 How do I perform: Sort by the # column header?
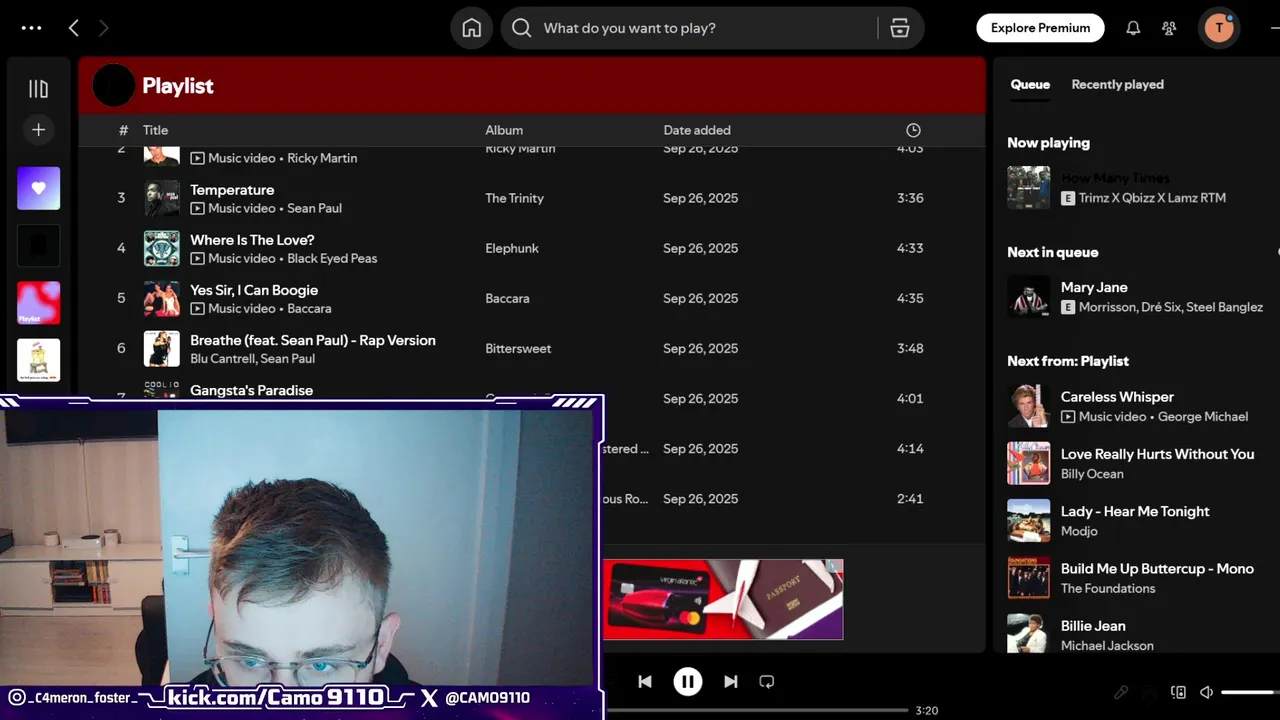pyautogui.click(x=123, y=130)
